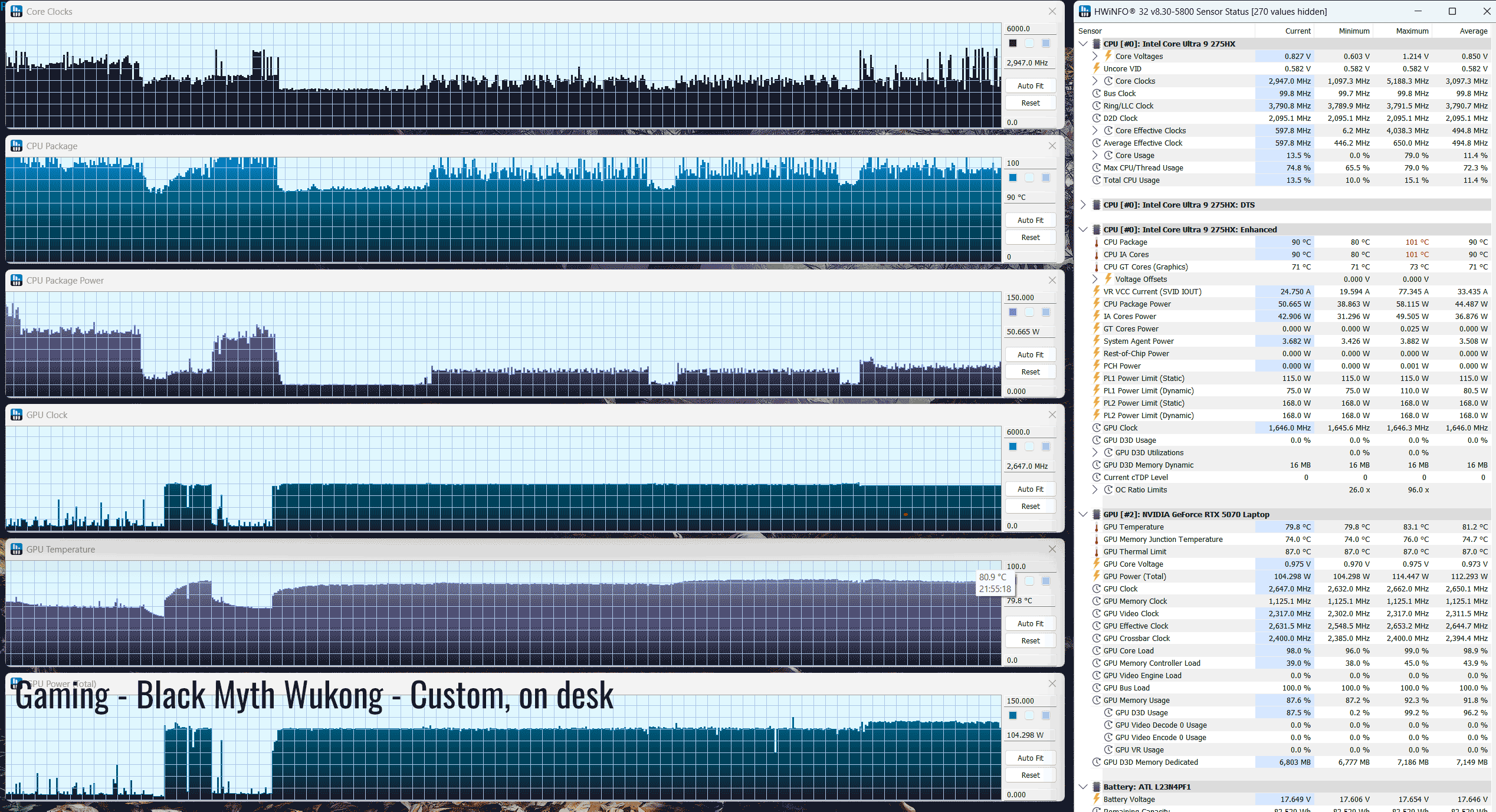
Task: Click the chip icon of NVIDIA GeForce RTX 5070
Action: pyautogui.click(x=1096, y=514)
